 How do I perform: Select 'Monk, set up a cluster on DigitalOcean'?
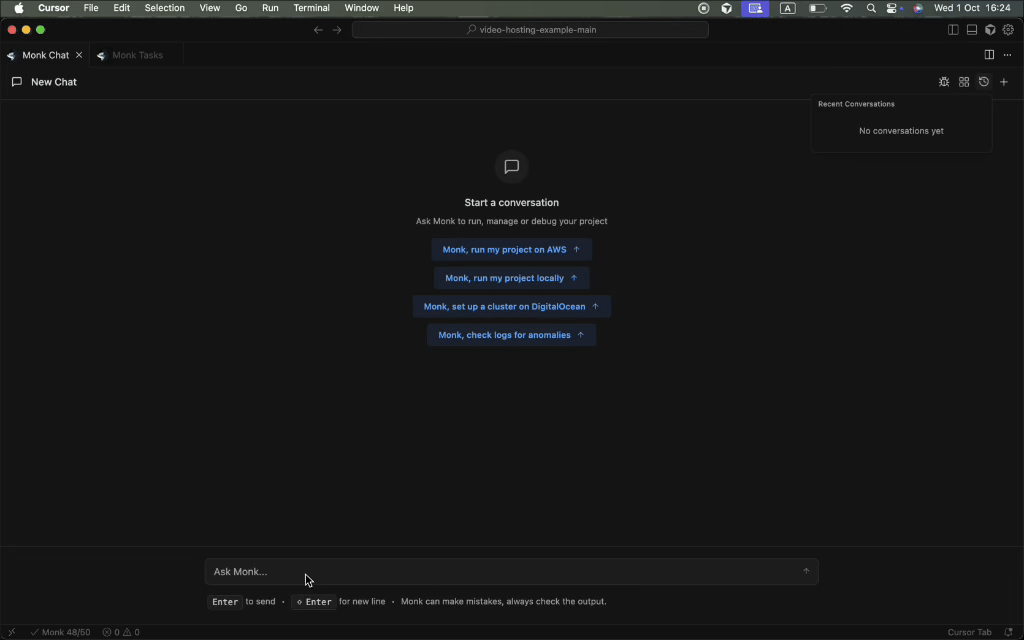pyautogui.click(x=511, y=306)
